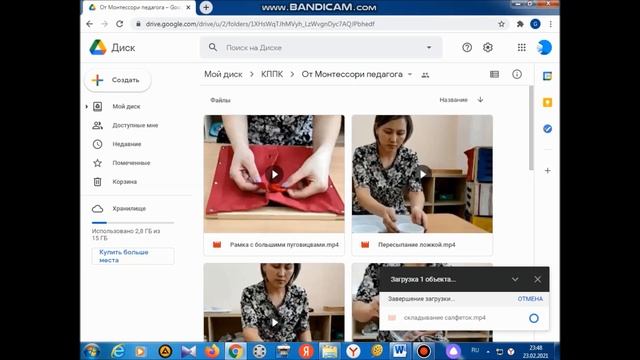
Task: Open Google Keep side panel icon
Action: tap(547, 102)
